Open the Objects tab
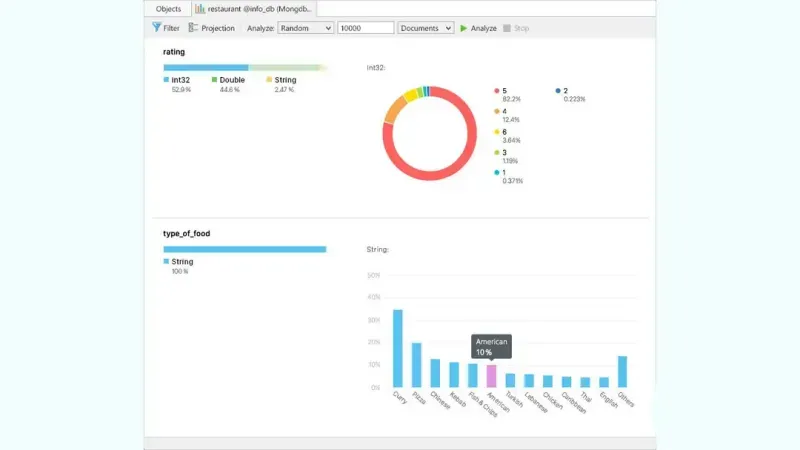800x450 pixels. 168,9
